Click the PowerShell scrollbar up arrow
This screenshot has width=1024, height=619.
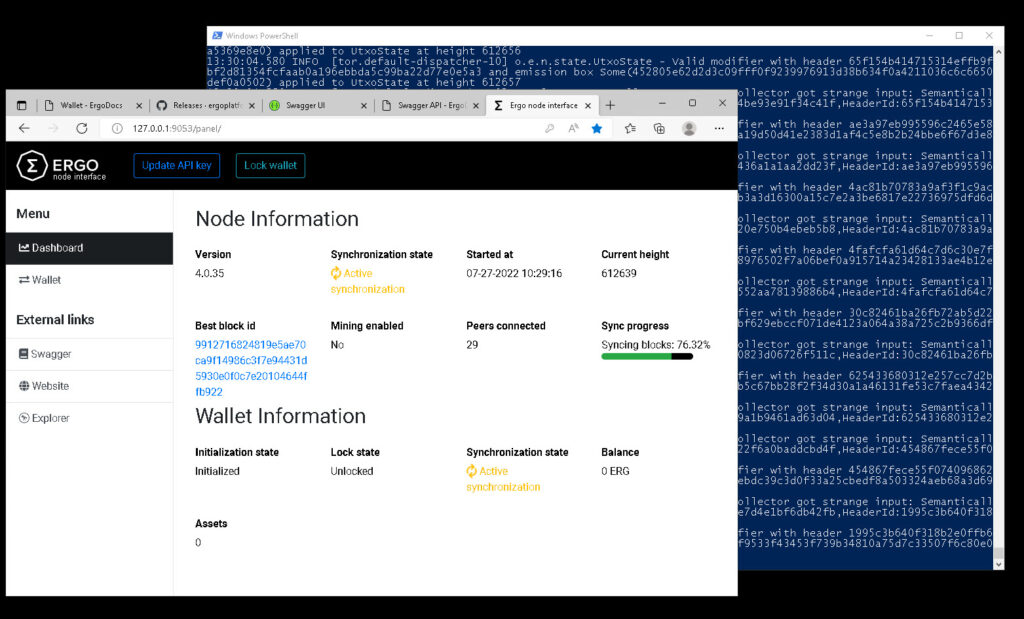(x=999, y=51)
